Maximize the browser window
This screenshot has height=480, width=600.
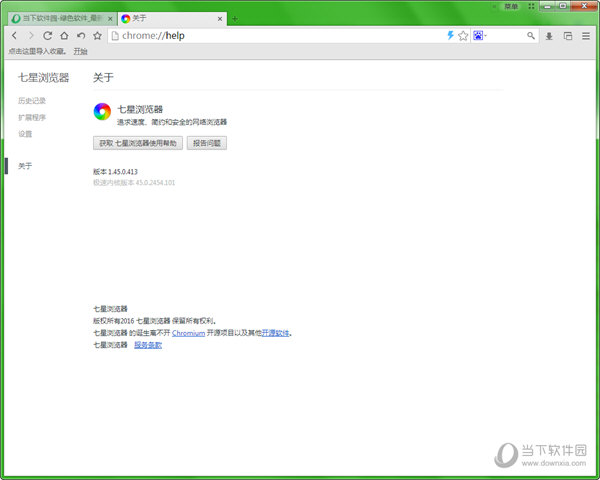(563, 6)
